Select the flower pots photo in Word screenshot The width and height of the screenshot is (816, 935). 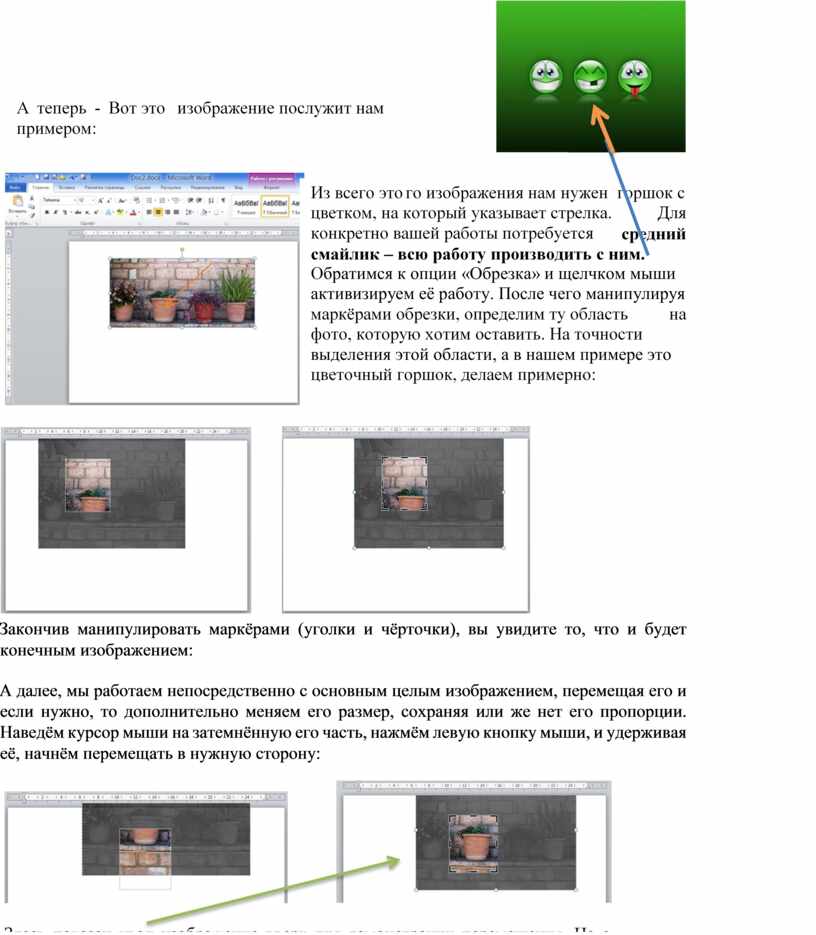[182, 292]
